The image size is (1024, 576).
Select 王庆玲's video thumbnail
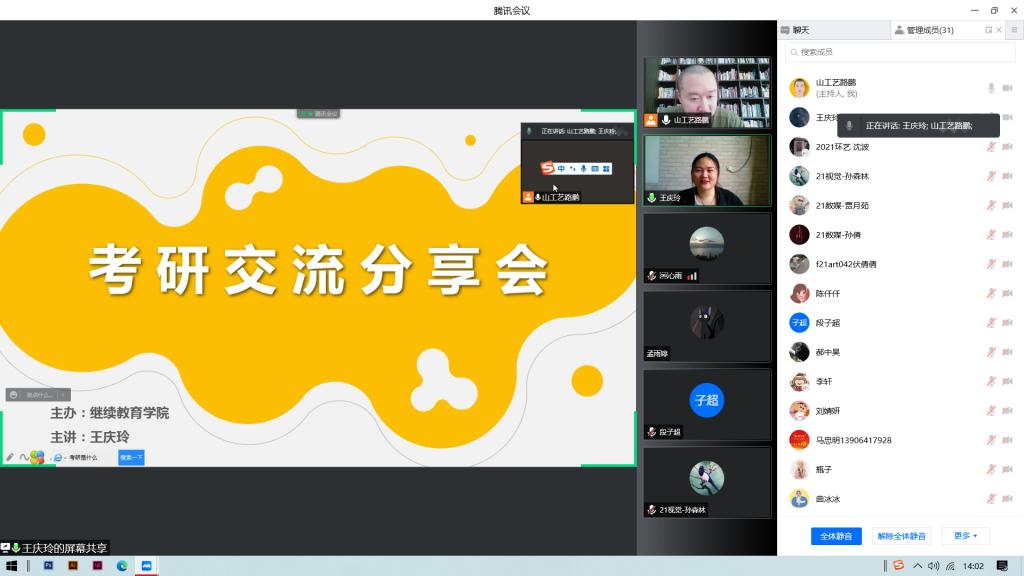(707, 170)
